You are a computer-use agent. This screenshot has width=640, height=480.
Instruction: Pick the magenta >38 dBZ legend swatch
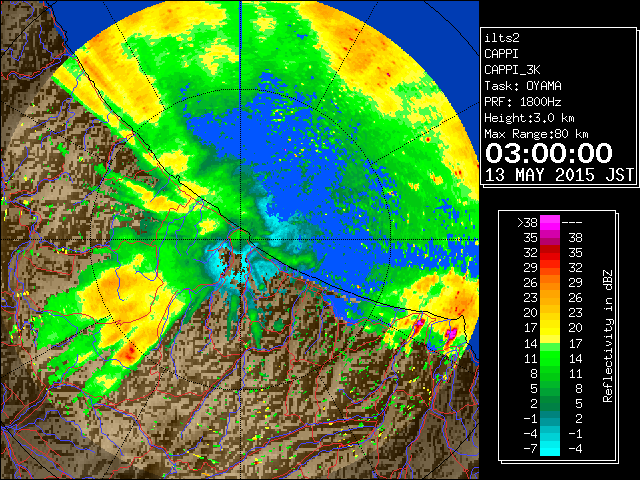click(x=550, y=222)
